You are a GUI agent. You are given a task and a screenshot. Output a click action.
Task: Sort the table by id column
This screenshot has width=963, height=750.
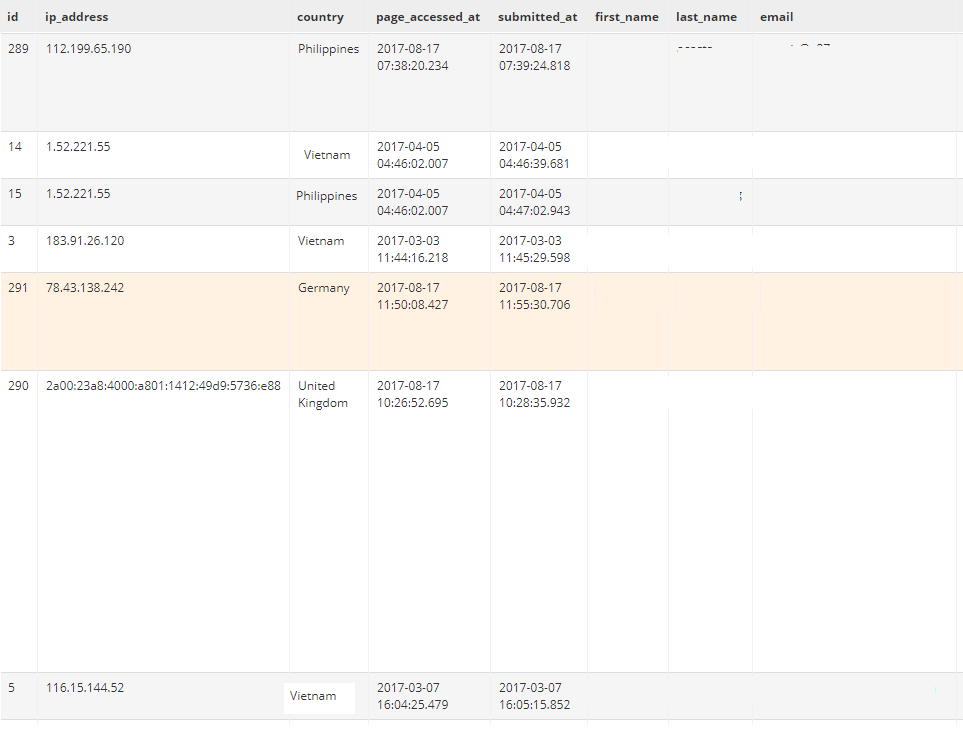[14, 16]
